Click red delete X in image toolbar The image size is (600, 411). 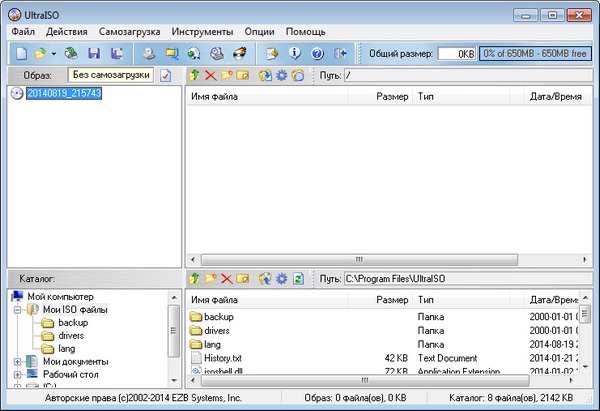210,75
